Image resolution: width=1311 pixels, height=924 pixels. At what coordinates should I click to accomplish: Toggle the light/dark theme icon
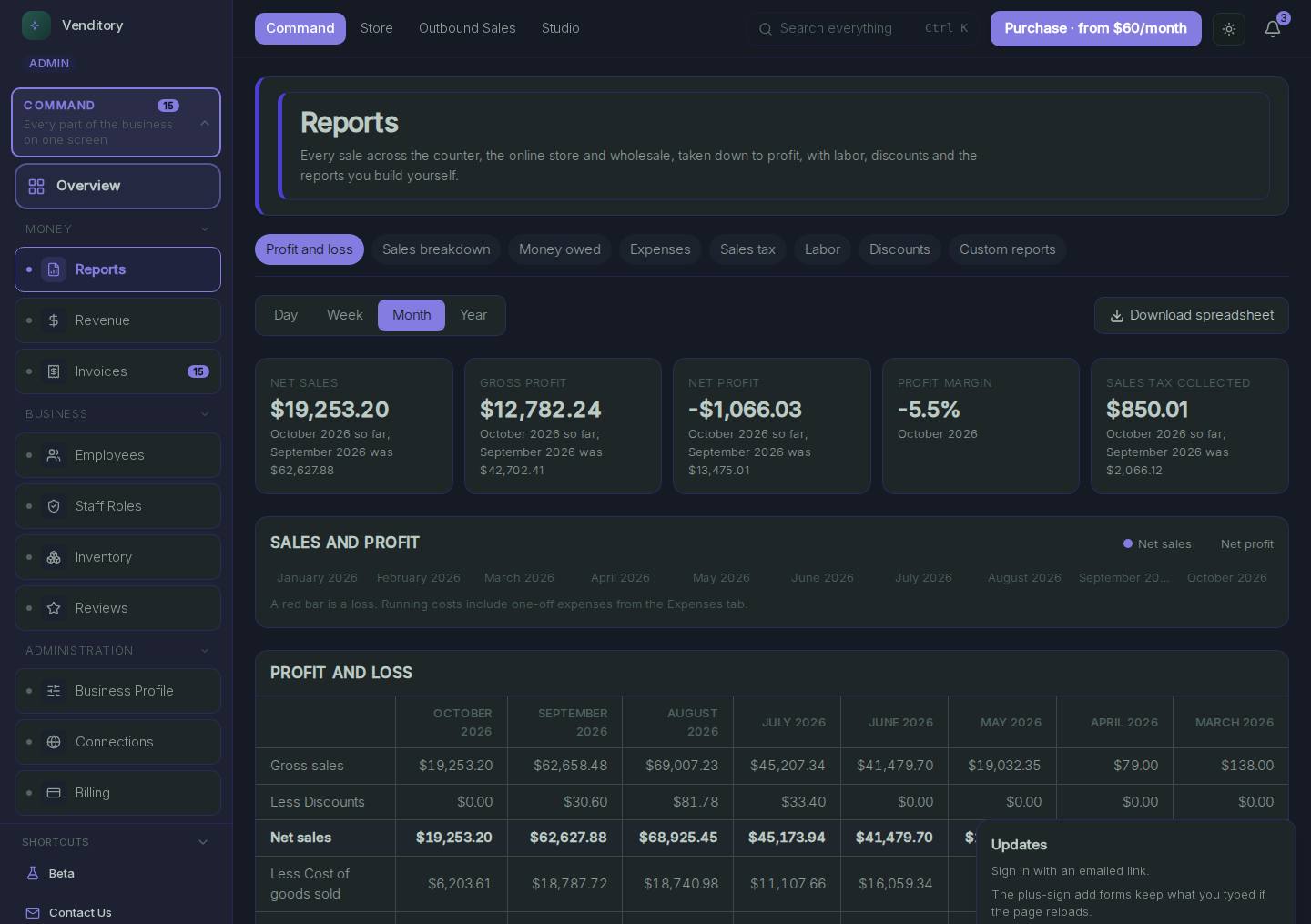(x=1229, y=29)
